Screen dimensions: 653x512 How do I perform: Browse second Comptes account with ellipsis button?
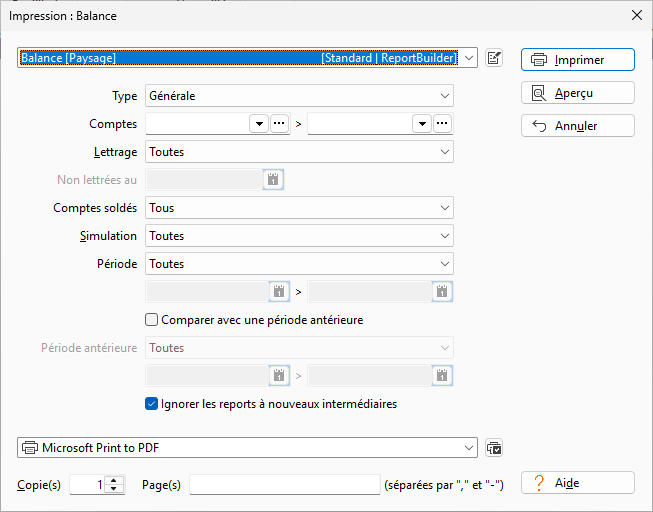point(442,124)
